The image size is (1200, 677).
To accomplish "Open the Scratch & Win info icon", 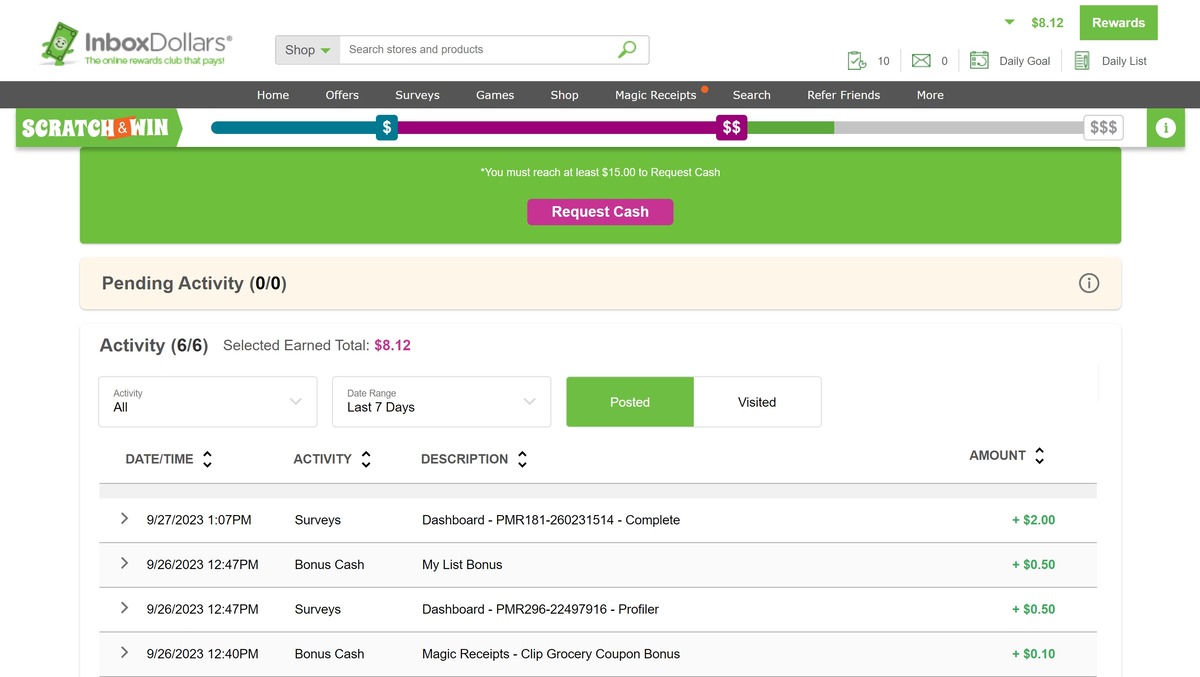I will point(1165,127).
